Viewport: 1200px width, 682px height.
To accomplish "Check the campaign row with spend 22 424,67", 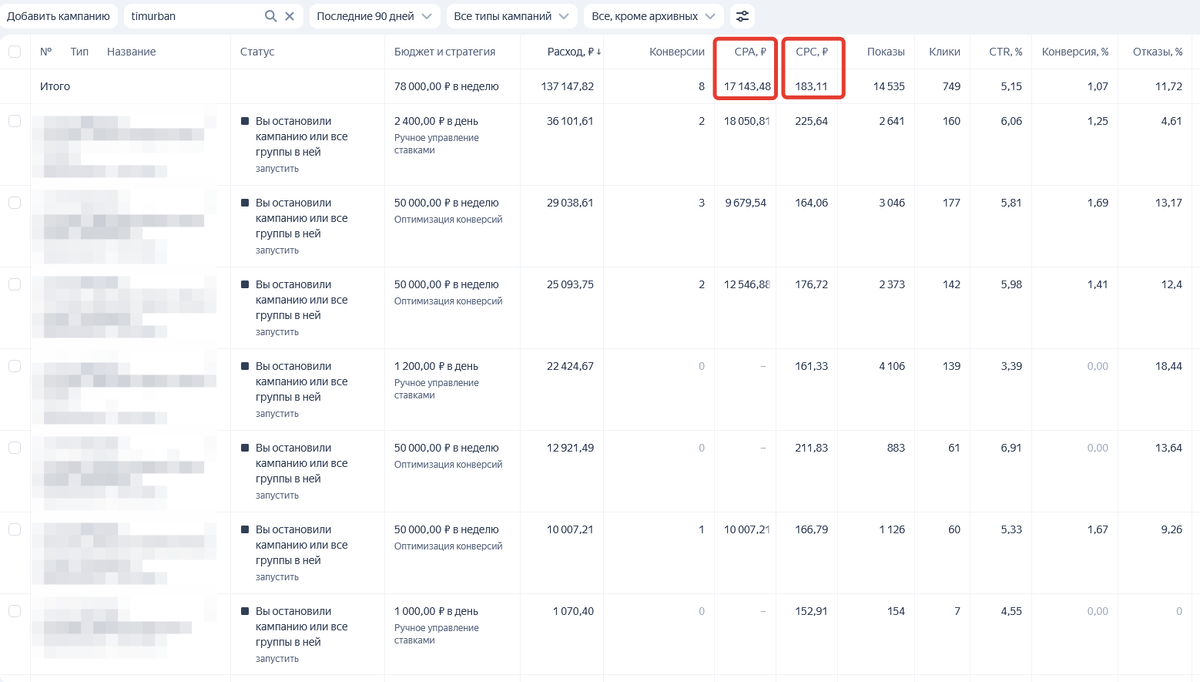I will click(15, 366).
